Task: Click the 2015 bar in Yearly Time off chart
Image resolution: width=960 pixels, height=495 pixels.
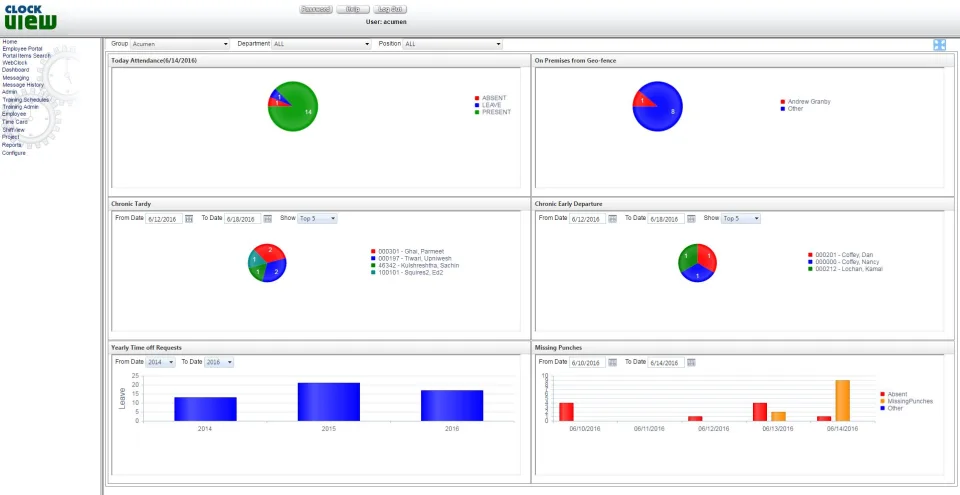Action: tap(329, 402)
